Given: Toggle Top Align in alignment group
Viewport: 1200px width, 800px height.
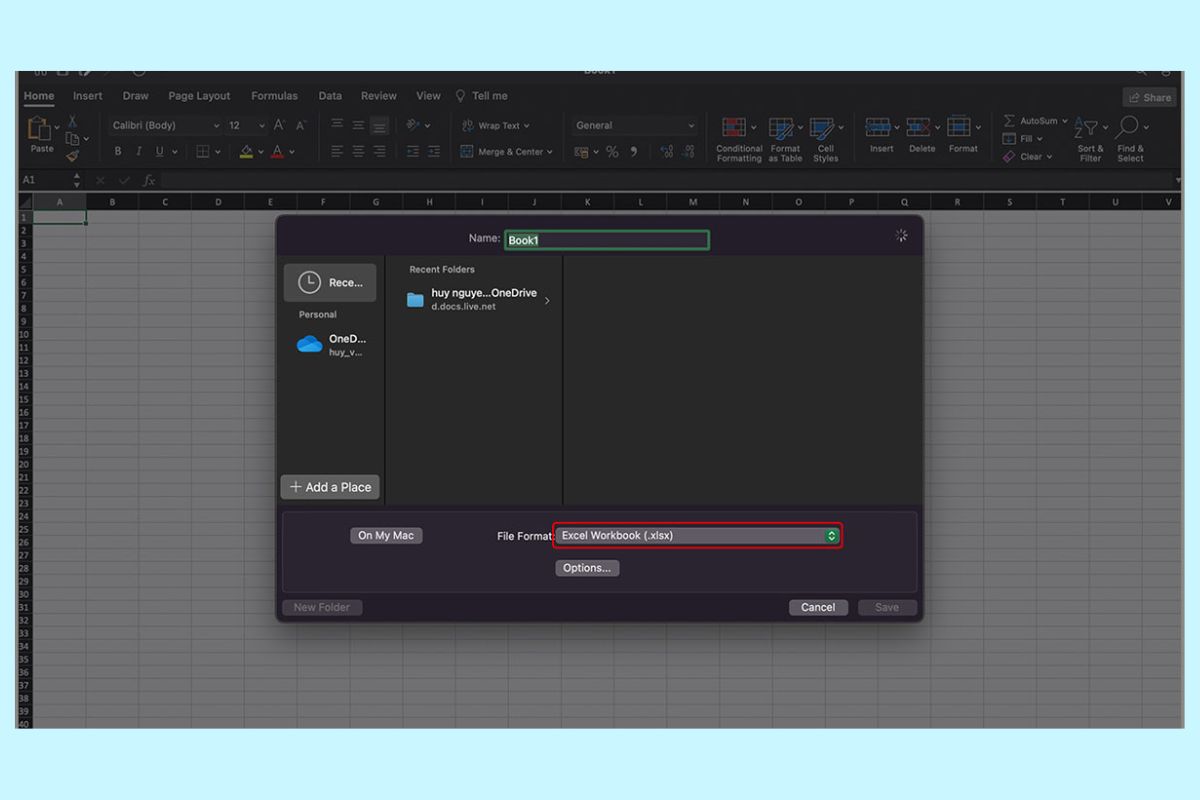Looking at the screenshot, I should pyautogui.click(x=337, y=125).
